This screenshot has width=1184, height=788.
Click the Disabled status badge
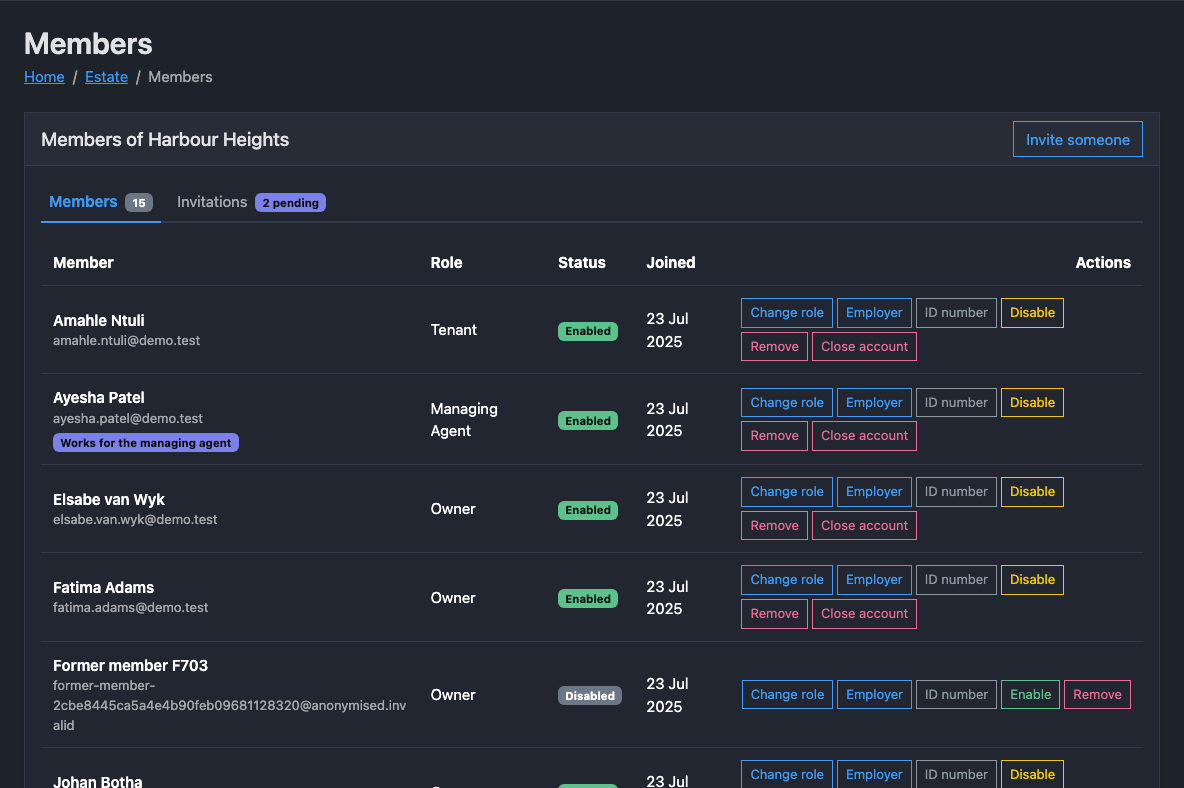pos(590,696)
